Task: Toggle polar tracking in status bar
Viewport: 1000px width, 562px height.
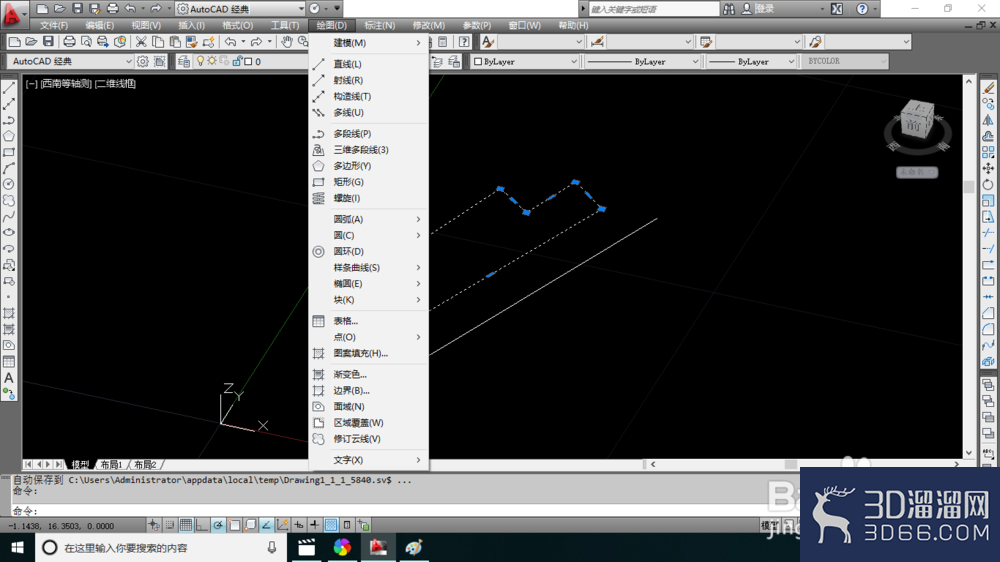Action: coord(218,525)
